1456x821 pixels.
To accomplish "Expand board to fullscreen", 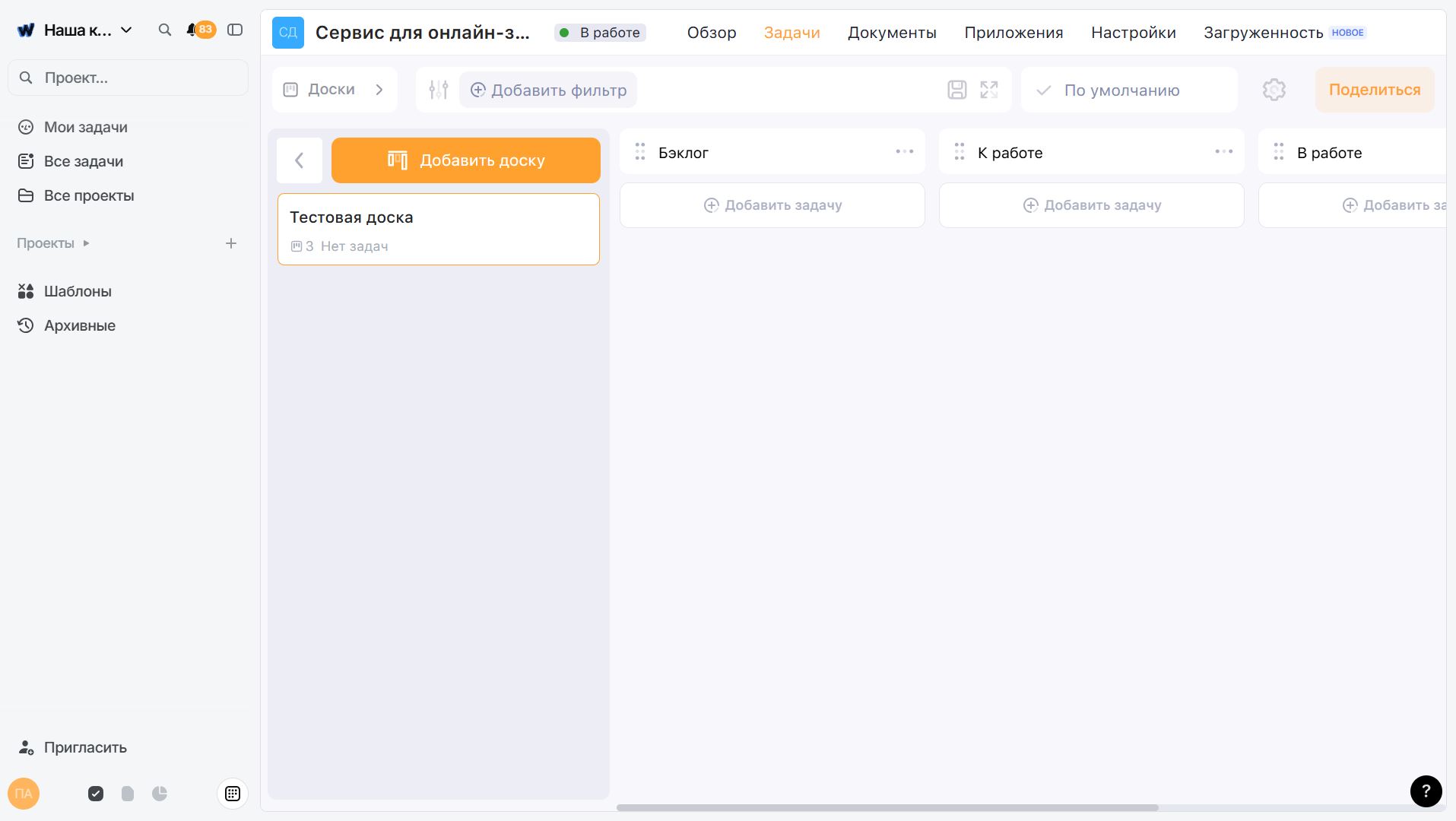I will 989,90.
